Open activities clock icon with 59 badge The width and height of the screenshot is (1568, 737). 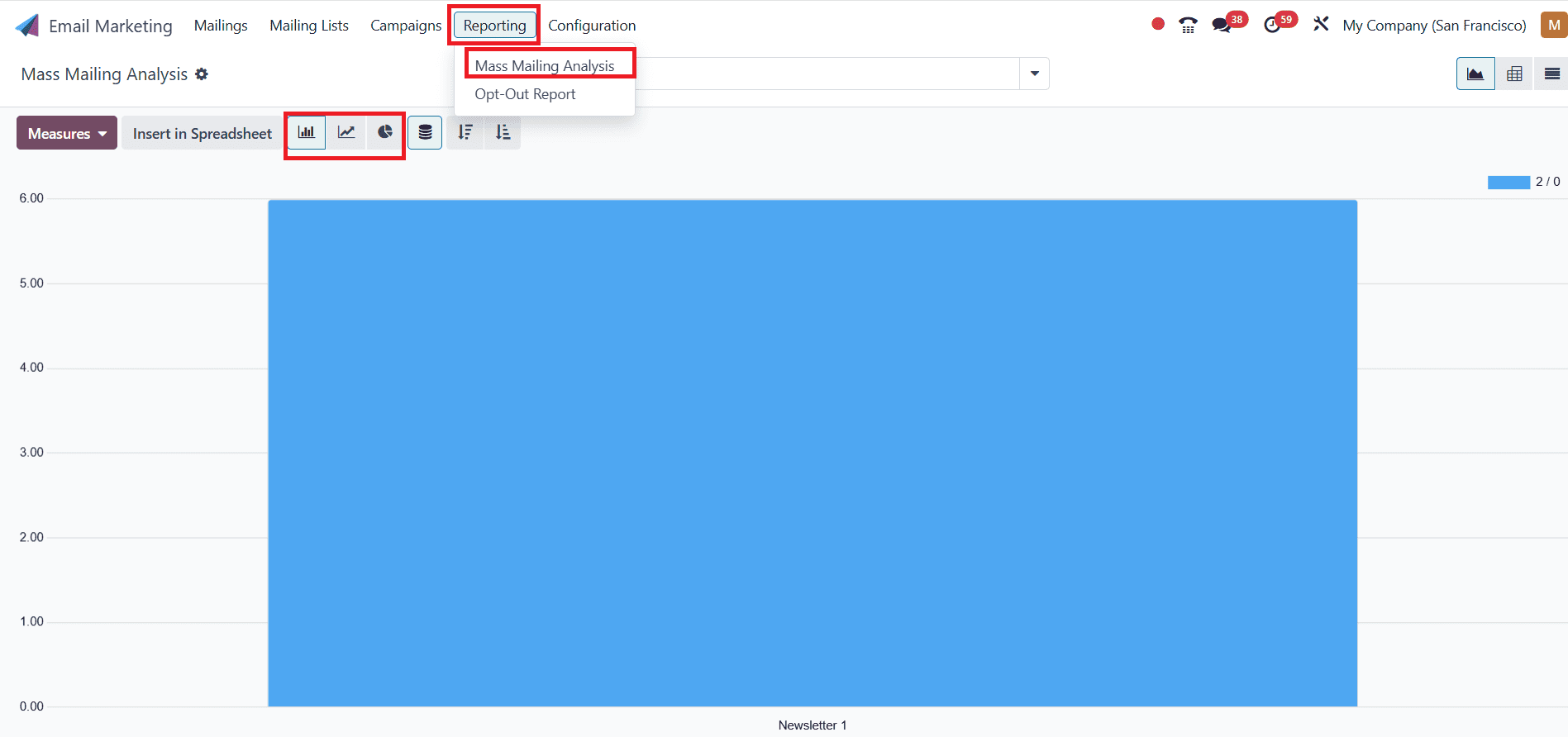pyautogui.click(x=1272, y=25)
